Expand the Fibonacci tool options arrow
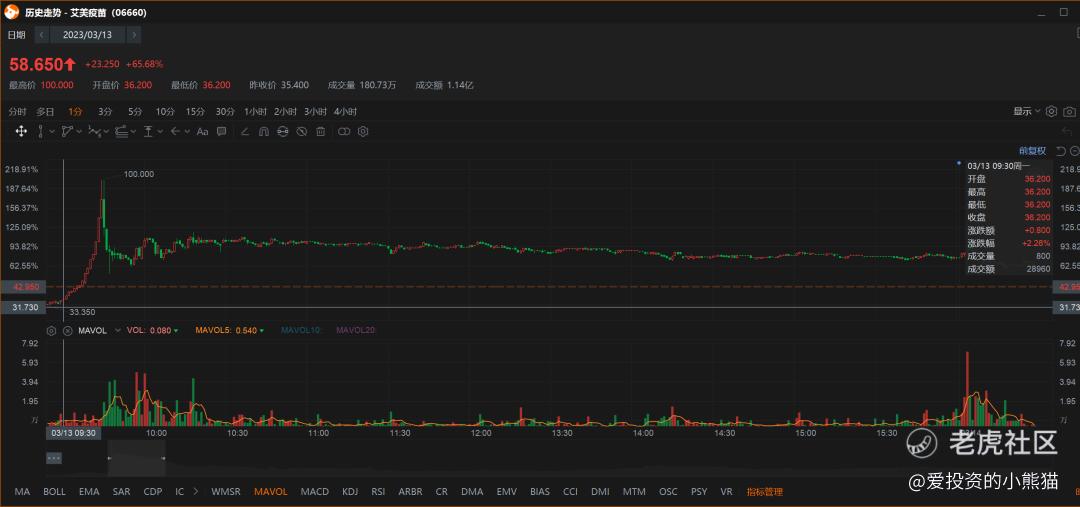The width and height of the screenshot is (1080, 507). click(x=133, y=132)
